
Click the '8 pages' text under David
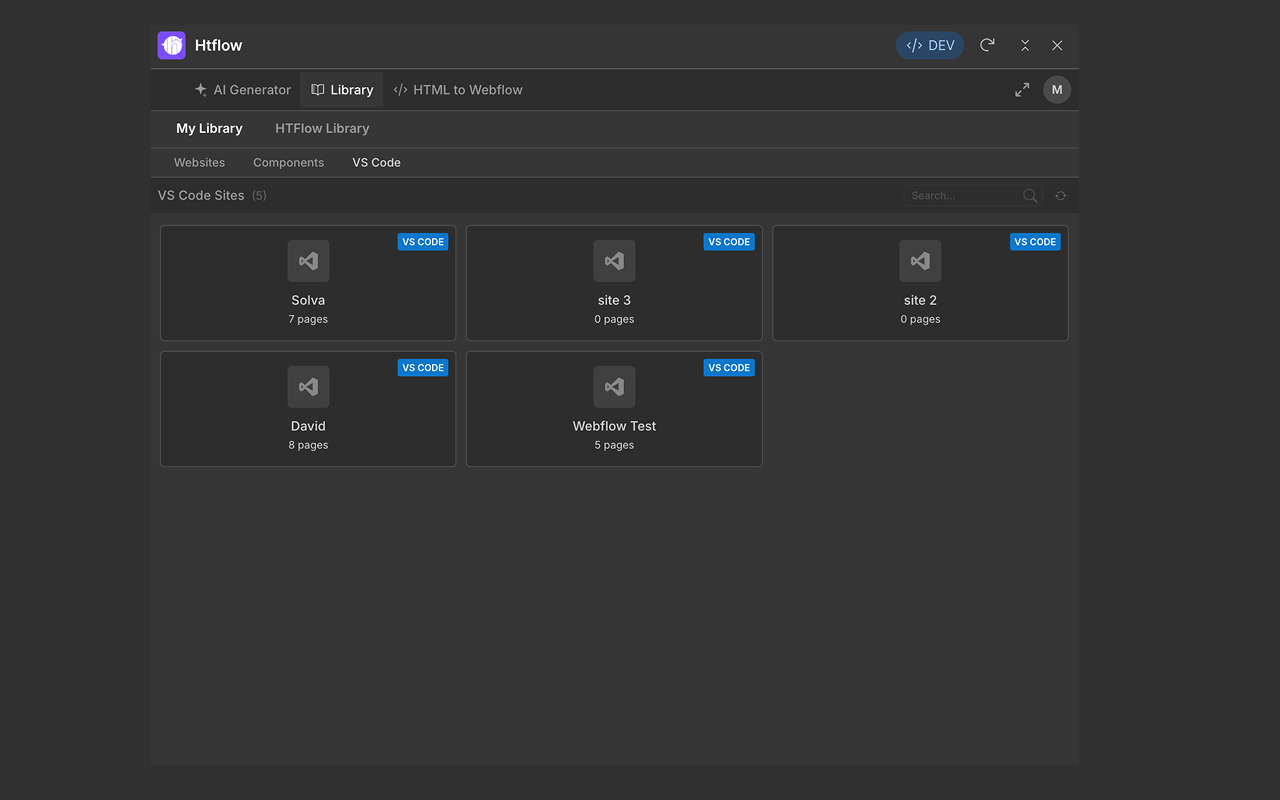click(x=308, y=446)
